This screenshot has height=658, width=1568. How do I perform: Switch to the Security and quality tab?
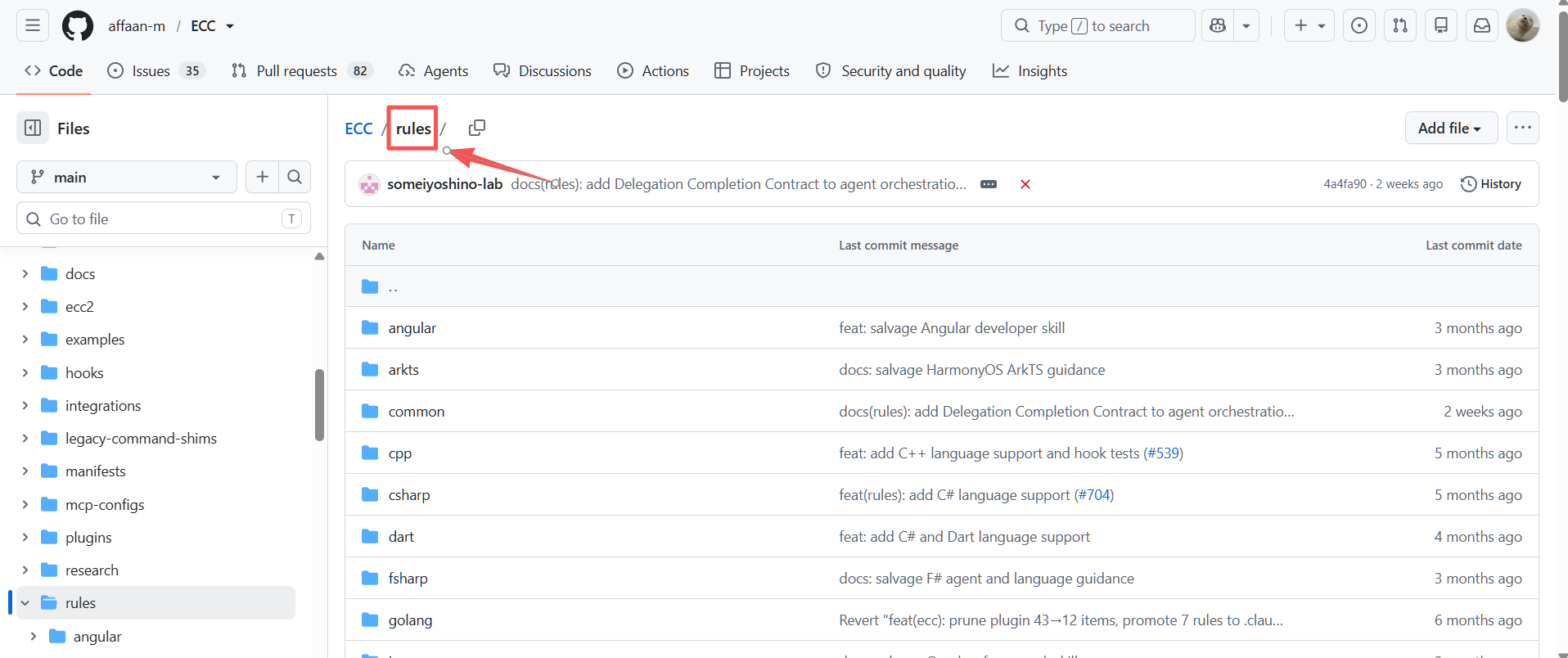click(x=891, y=71)
